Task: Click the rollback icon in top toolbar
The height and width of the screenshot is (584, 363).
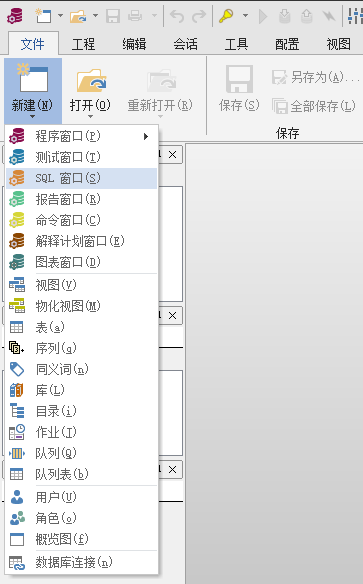Action: coord(306,16)
